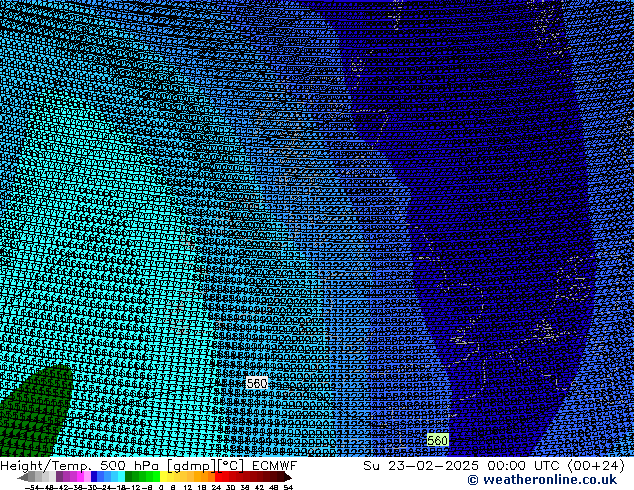Click the temperature color scale bar
This screenshot has height=490, width=634.
click(x=154, y=477)
